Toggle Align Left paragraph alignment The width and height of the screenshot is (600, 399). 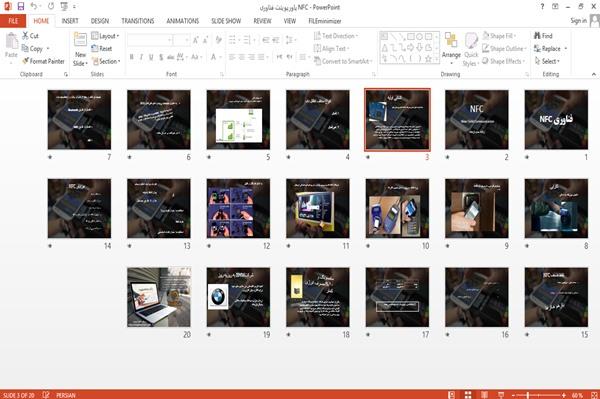pyautogui.click(x=232, y=57)
